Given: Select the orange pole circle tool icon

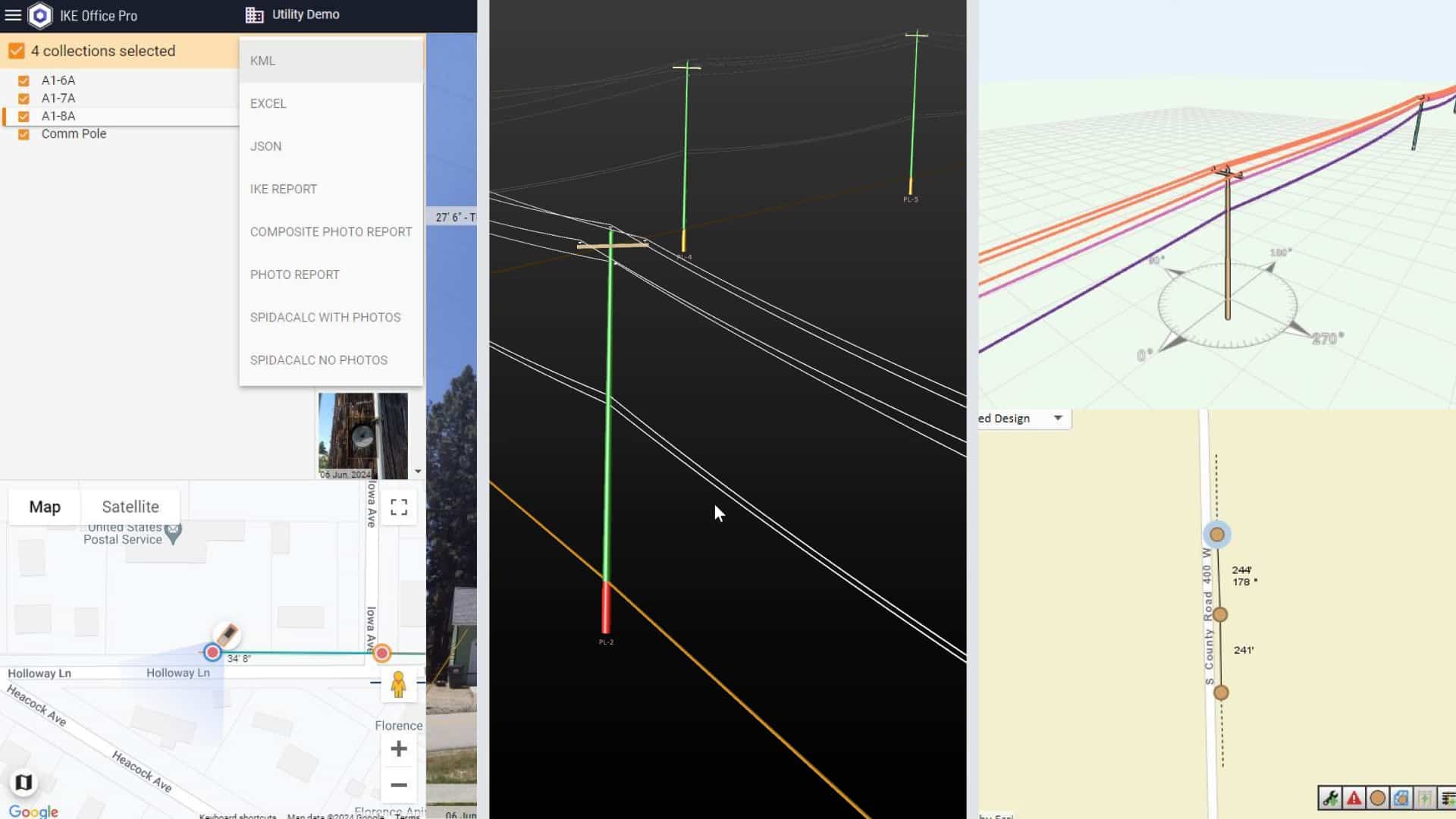Looking at the screenshot, I should click(x=1378, y=798).
